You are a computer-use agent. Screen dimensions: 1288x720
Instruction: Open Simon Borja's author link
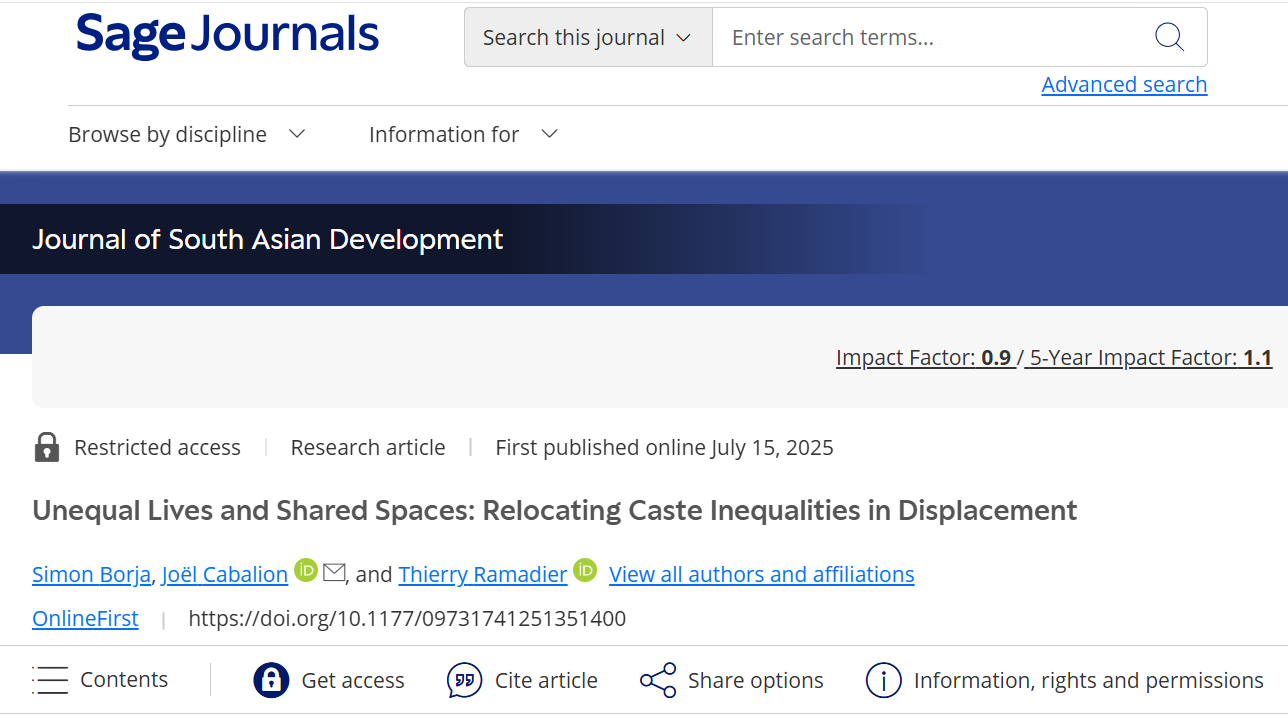[x=91, y=574]
